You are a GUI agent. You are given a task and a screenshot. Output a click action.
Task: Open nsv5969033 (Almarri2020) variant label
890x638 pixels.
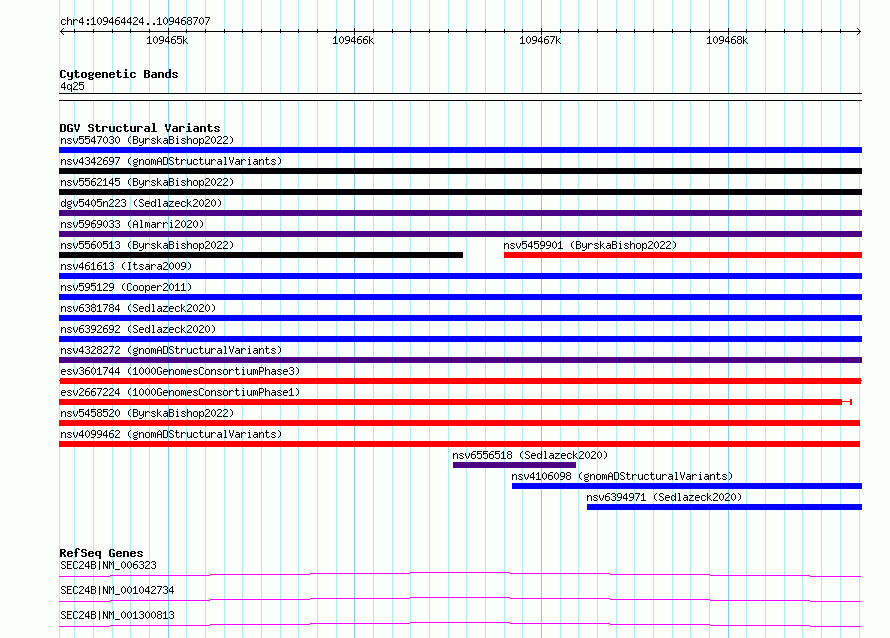[x=132, y=224]
